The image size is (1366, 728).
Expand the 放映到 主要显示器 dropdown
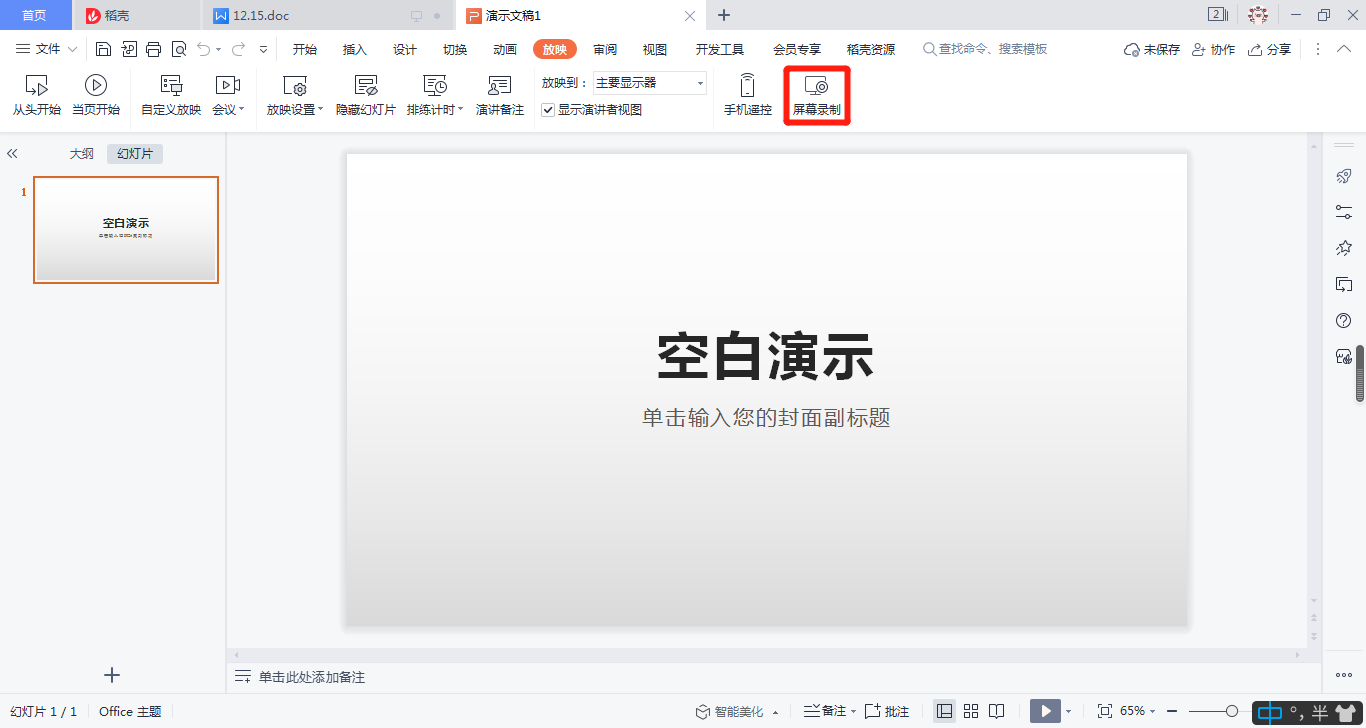[700, 83]
